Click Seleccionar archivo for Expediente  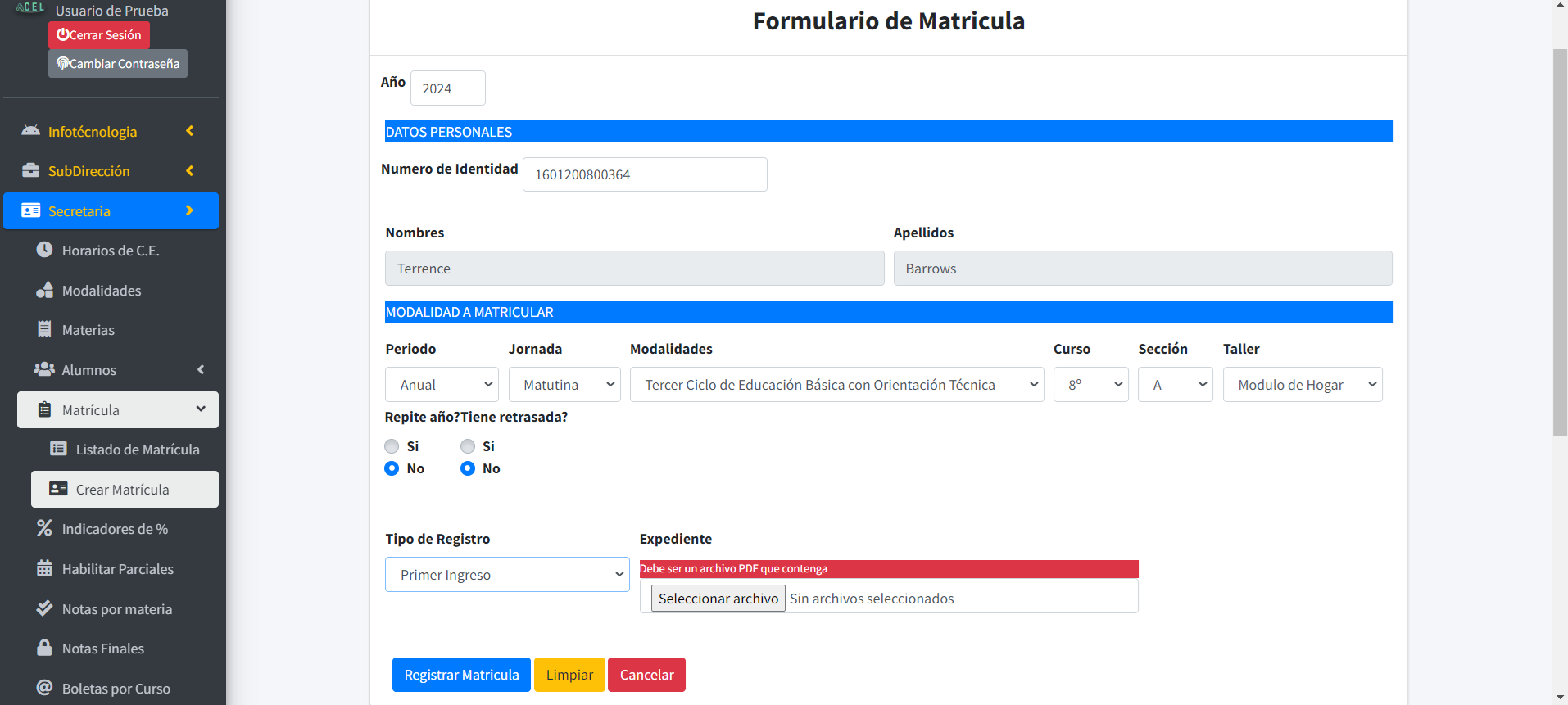(x=718, y=599)
